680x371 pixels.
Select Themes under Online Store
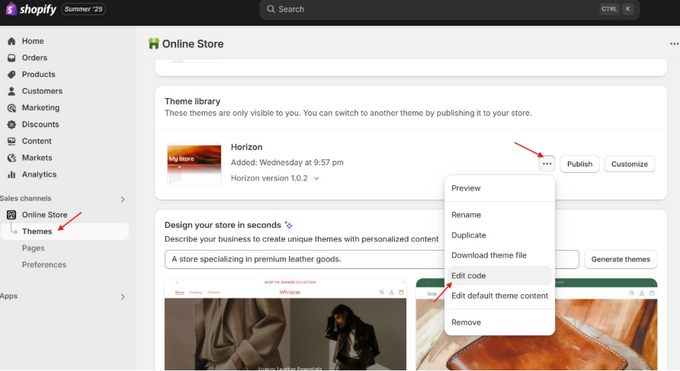[x=65, y=231]
